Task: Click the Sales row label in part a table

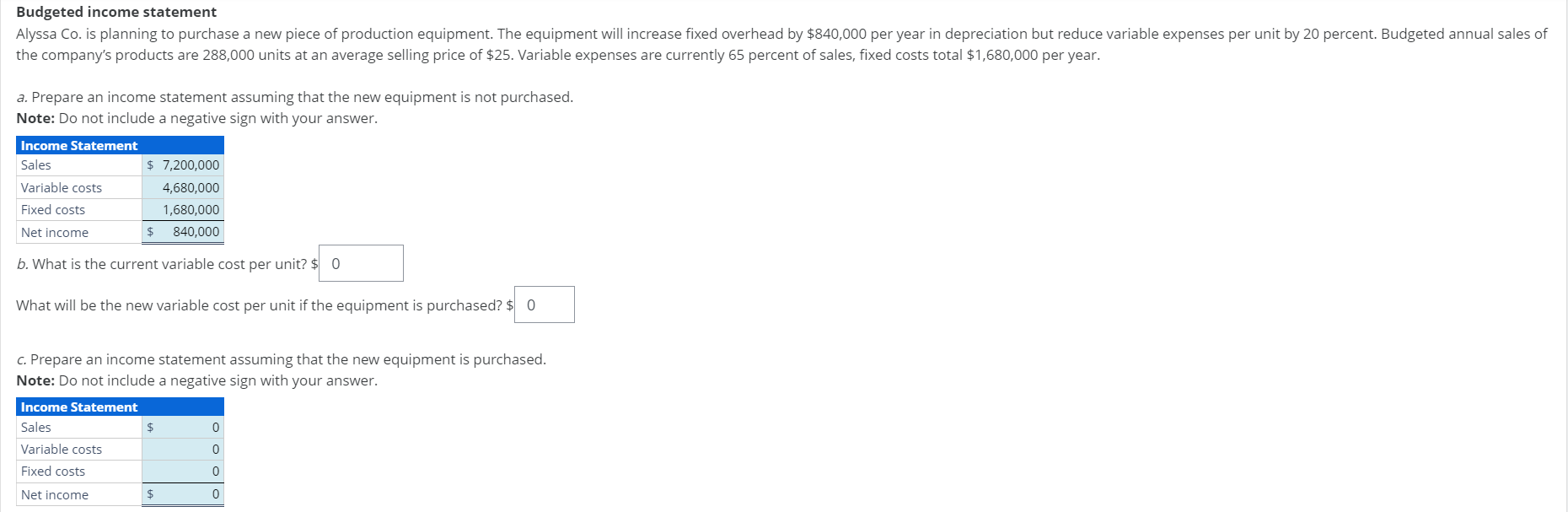Action: (x=37, y=165)
